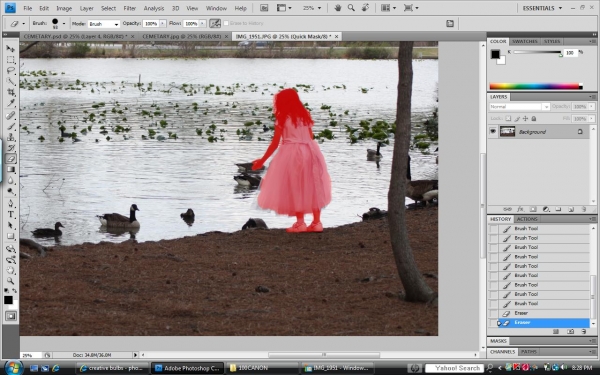Select the Pen tool

point(10,203)
